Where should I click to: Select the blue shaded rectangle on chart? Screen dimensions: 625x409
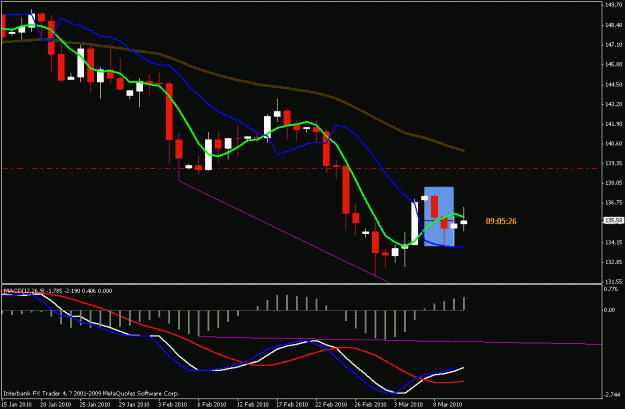click(439, 216)
